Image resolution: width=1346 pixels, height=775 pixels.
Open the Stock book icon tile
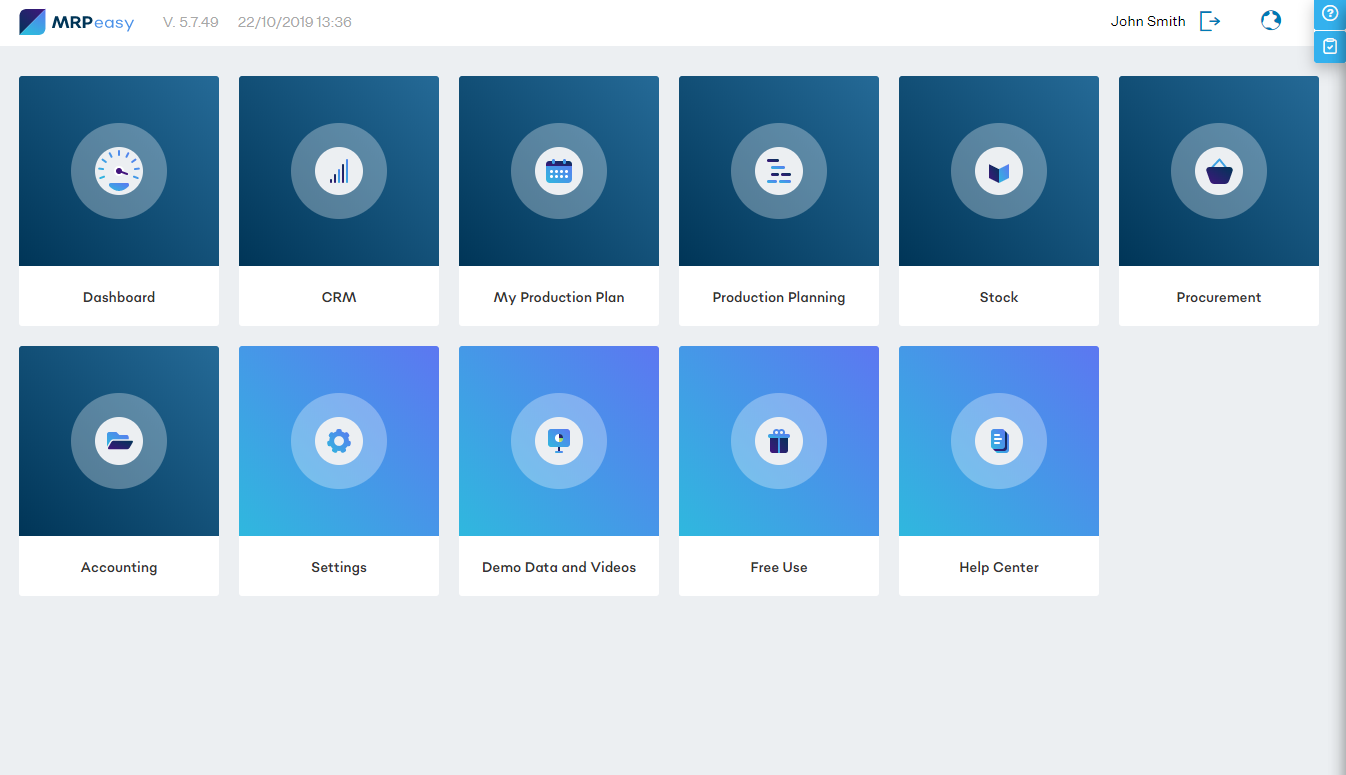point(999,172)
